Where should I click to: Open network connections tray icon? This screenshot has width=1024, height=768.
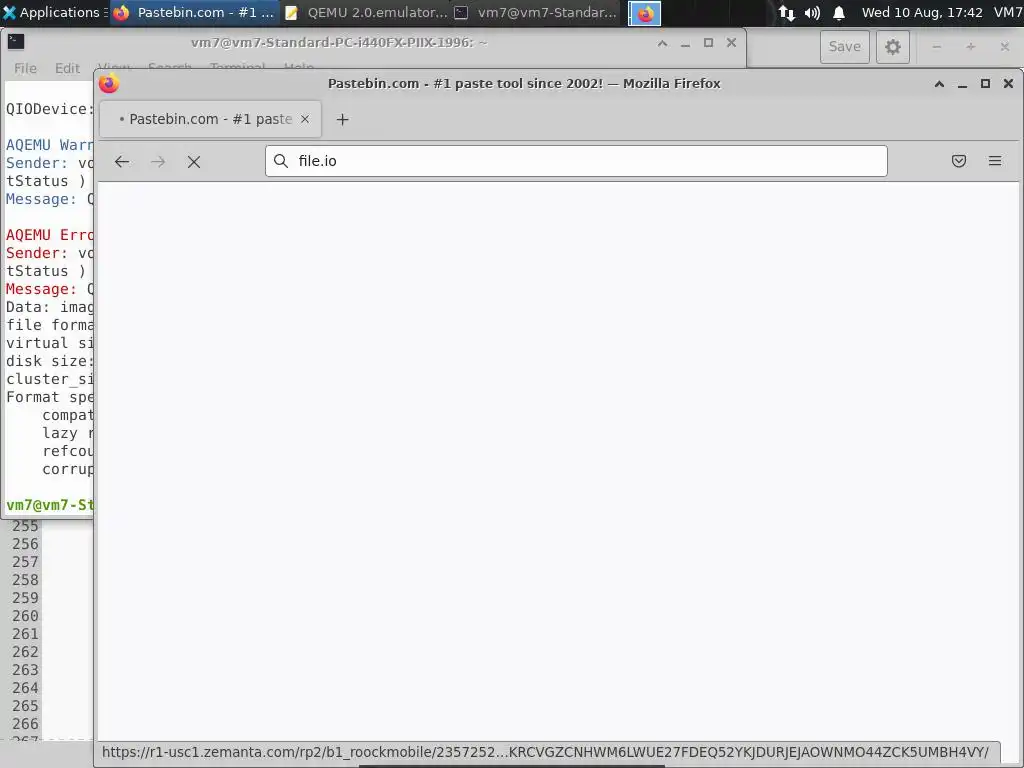click(x=786, y=12)
